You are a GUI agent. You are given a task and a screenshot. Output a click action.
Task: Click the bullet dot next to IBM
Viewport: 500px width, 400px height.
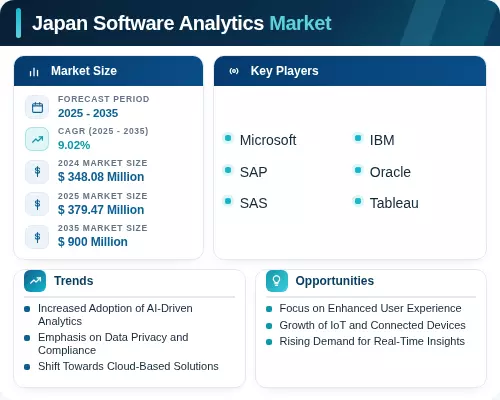[x=358, y=138]
